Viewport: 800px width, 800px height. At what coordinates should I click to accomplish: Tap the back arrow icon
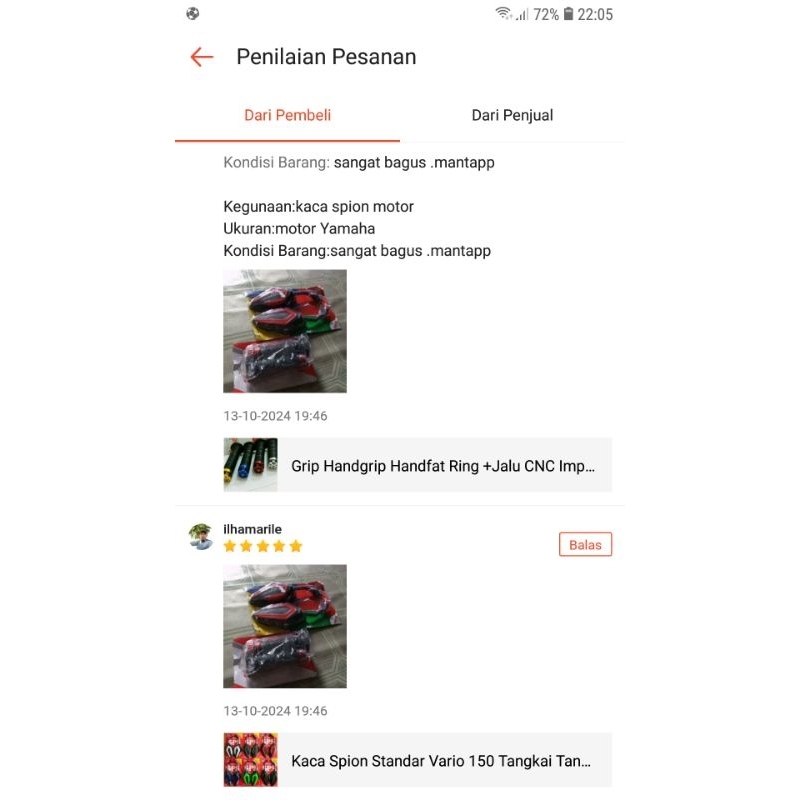coord(202,57)
